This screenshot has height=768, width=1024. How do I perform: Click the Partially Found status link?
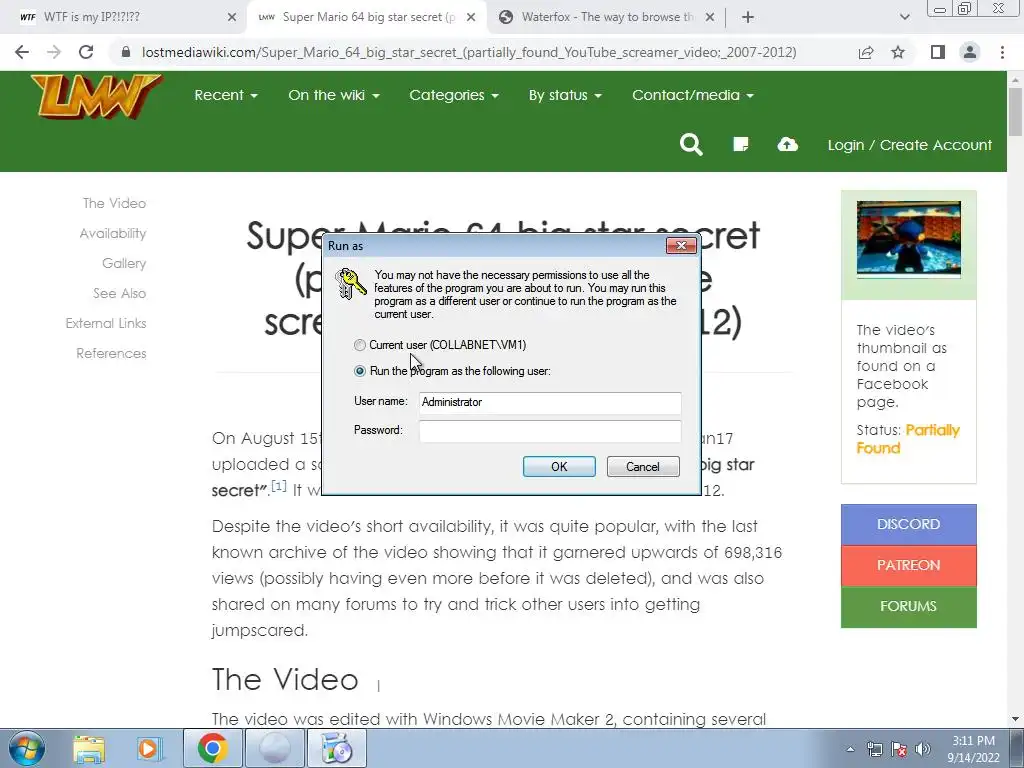pos(908,439)
